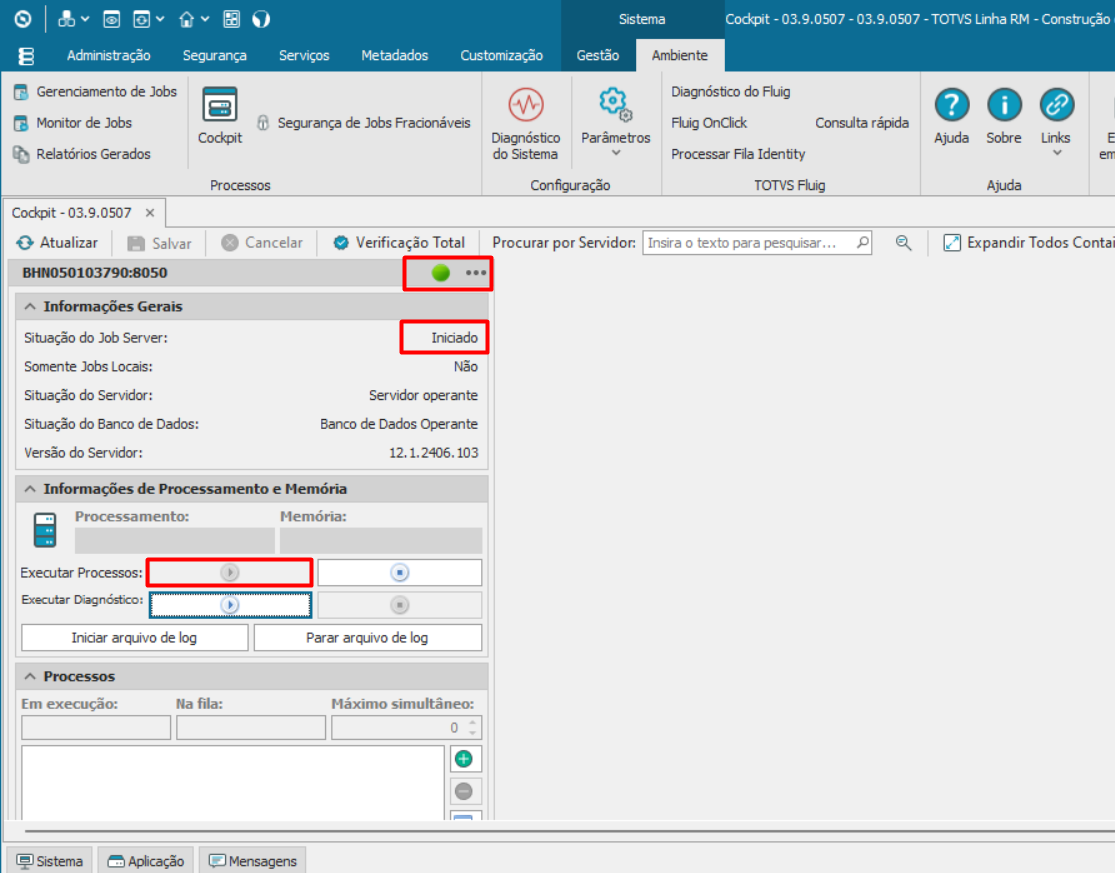Click the grid layout icon in the title bar
1115x873 pixels.
click(232, 19)
